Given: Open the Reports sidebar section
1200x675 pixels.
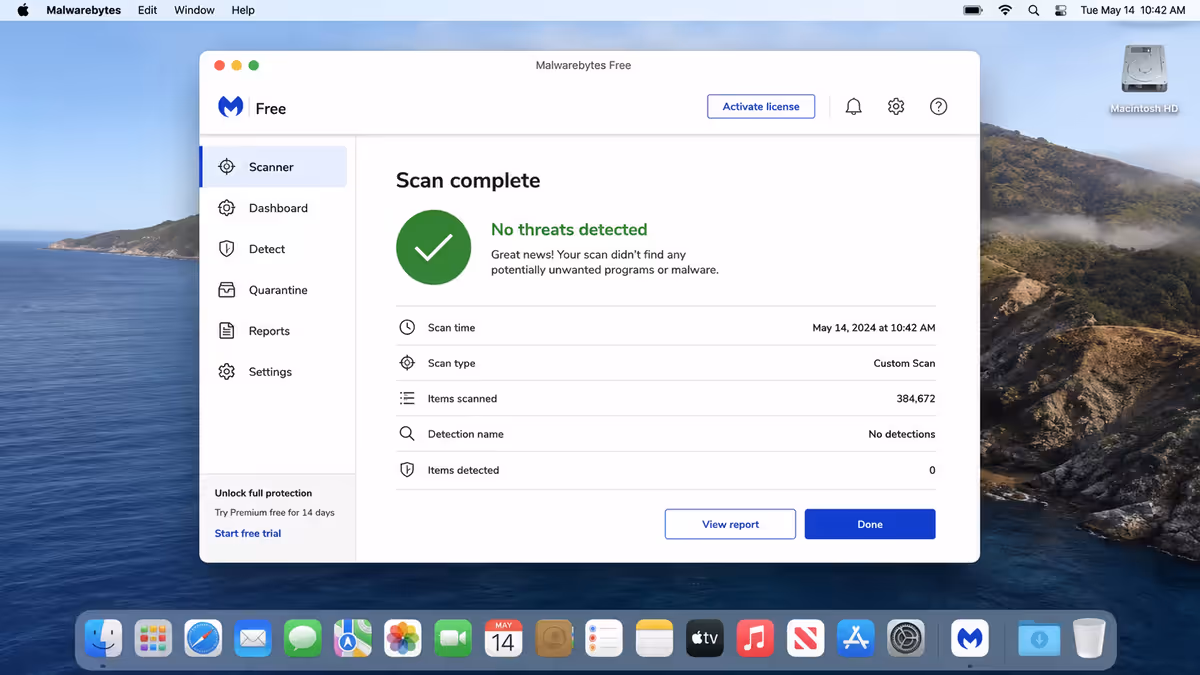Looking at the screenshot, I should pyautogui.click(x=273, y=331).
